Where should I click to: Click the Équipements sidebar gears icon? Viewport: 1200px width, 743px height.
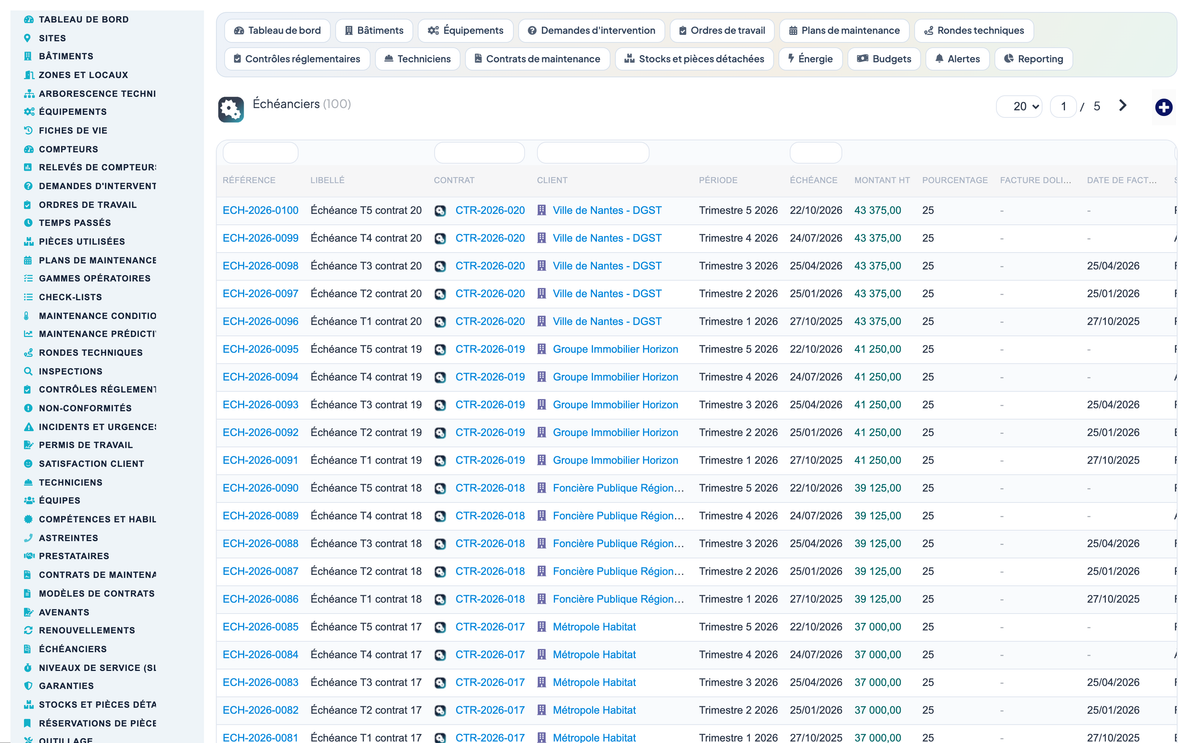(x=28, y=112)
